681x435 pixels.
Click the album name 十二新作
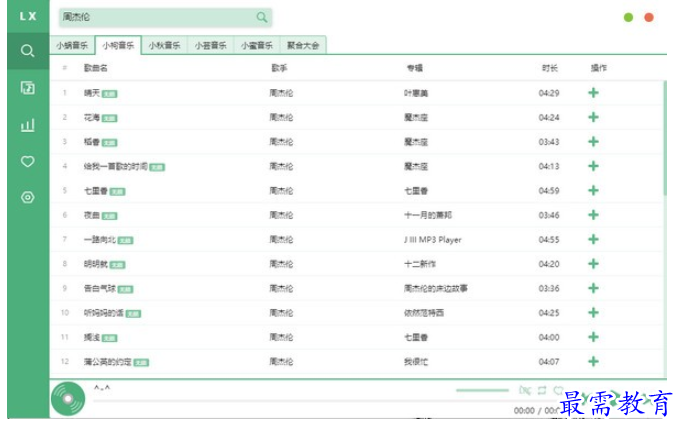coord(420,264)
